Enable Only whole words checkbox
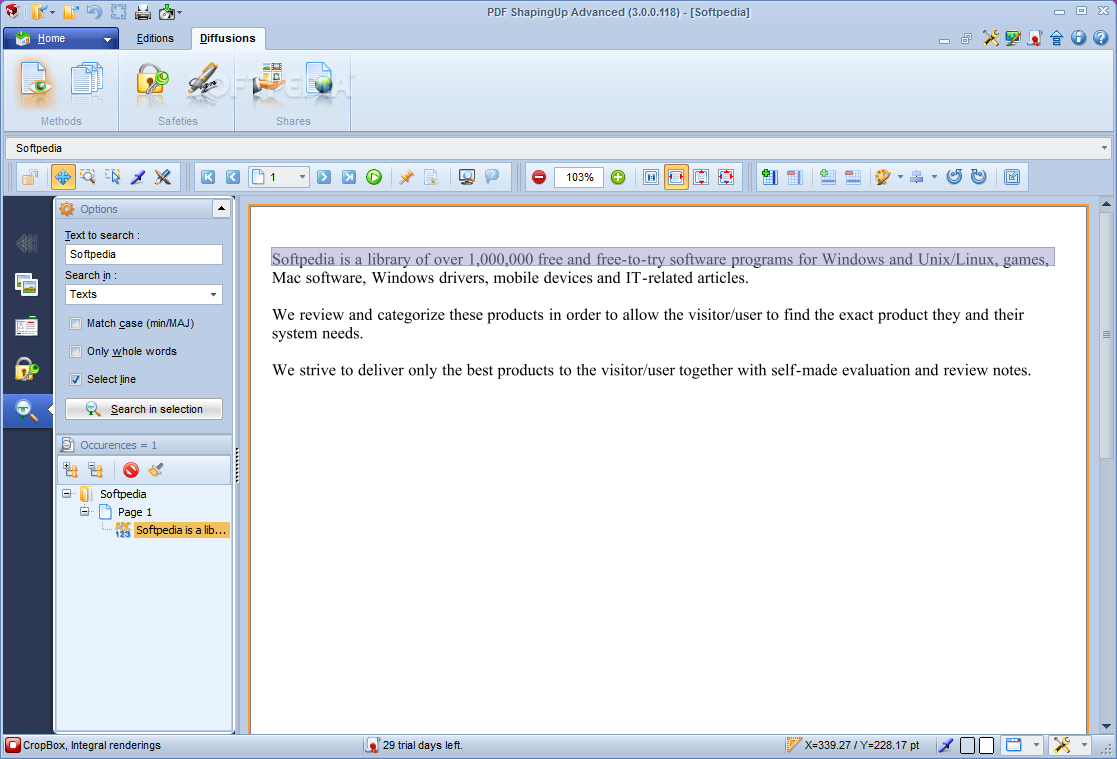 tap(76, 351)
